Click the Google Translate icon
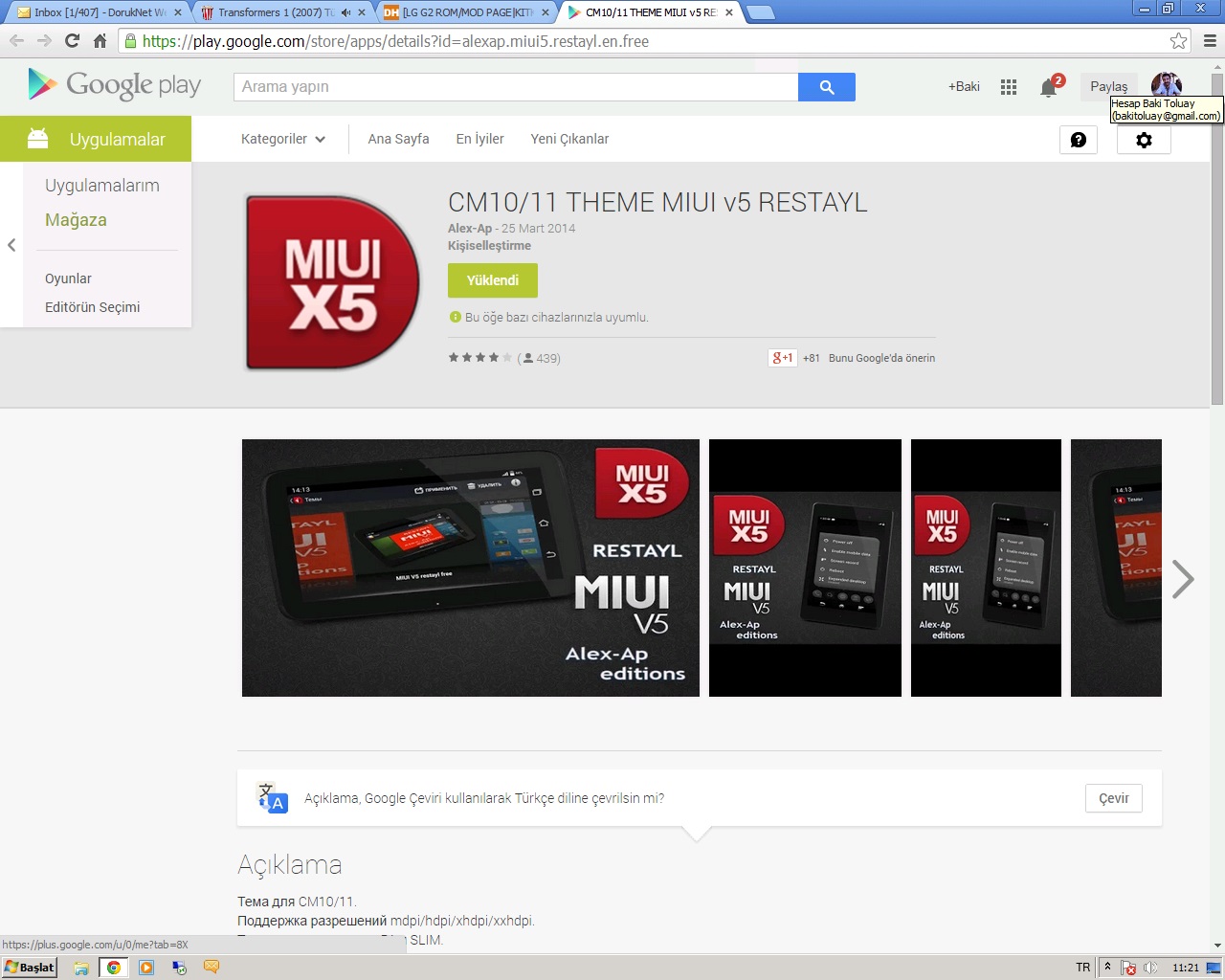The width and height of the screenshot is (1225, 980). [273, 798]
